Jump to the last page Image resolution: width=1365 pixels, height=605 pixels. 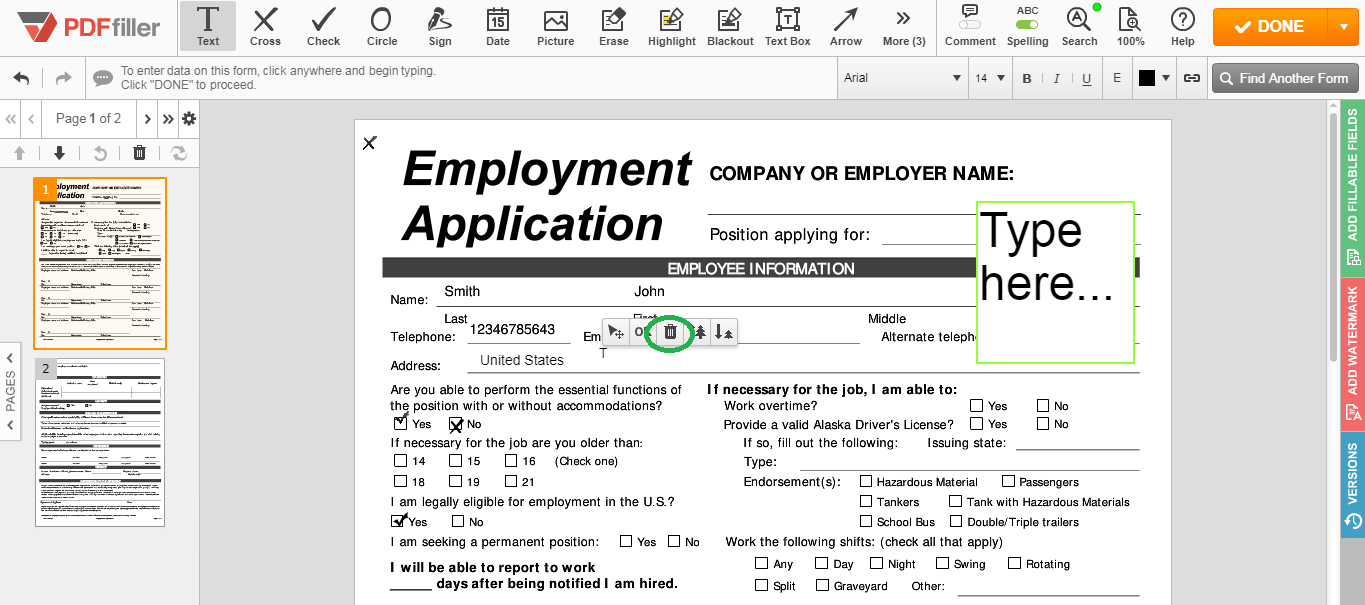(168, 119)
